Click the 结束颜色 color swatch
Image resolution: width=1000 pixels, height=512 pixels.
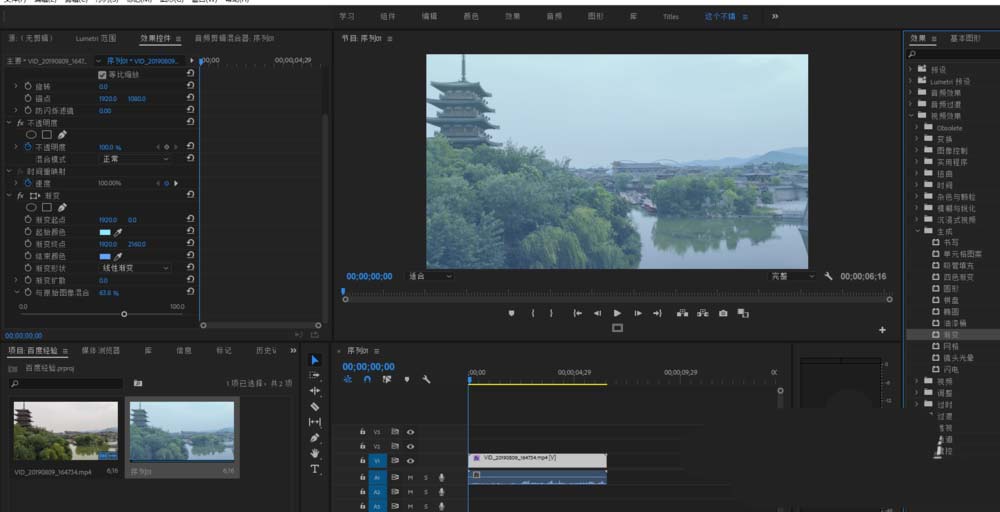click(x=105, y=256)
